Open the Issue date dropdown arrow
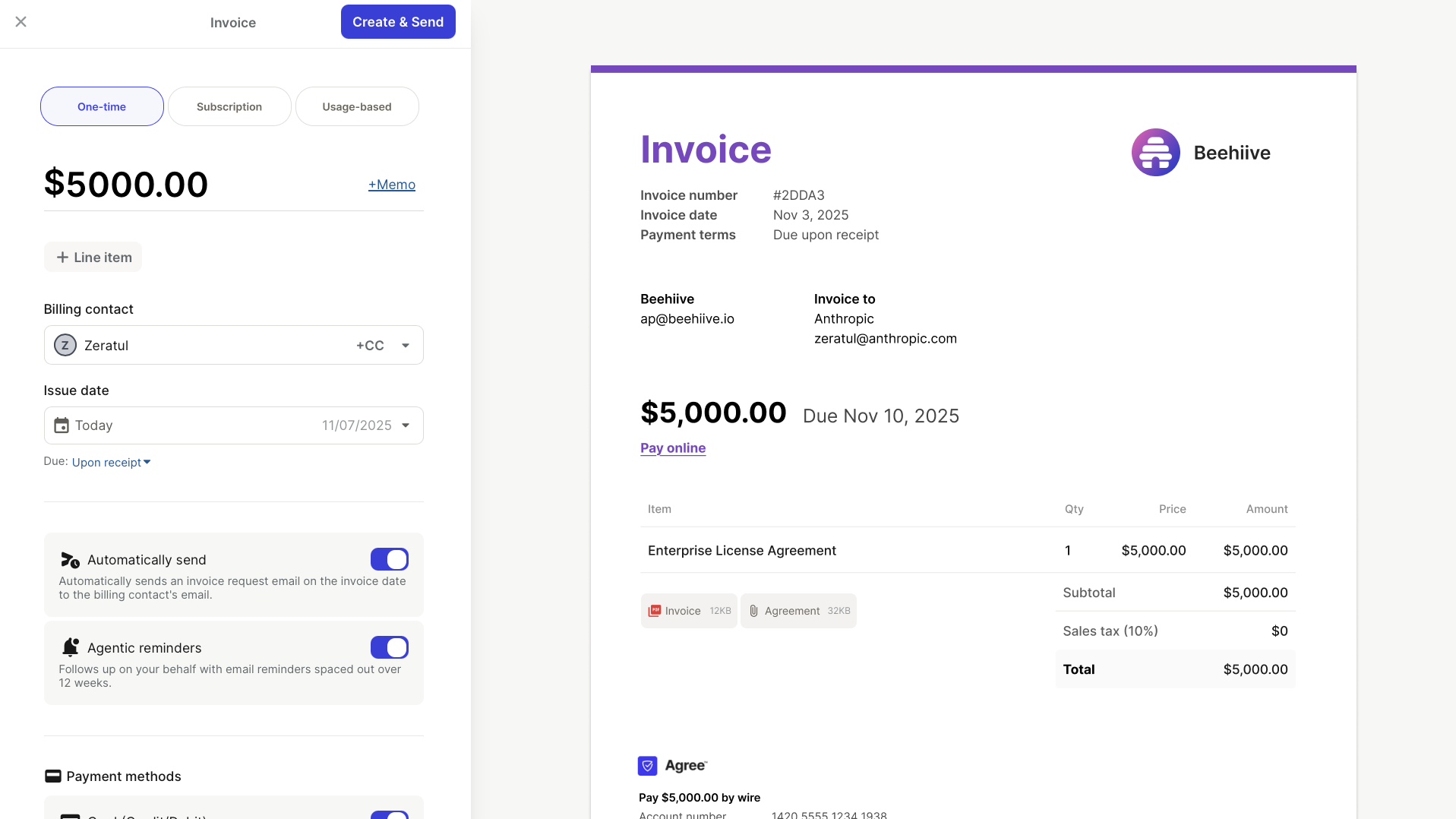Image resolution: width=1456 pixels, height=819 pixels. [406, 425]
